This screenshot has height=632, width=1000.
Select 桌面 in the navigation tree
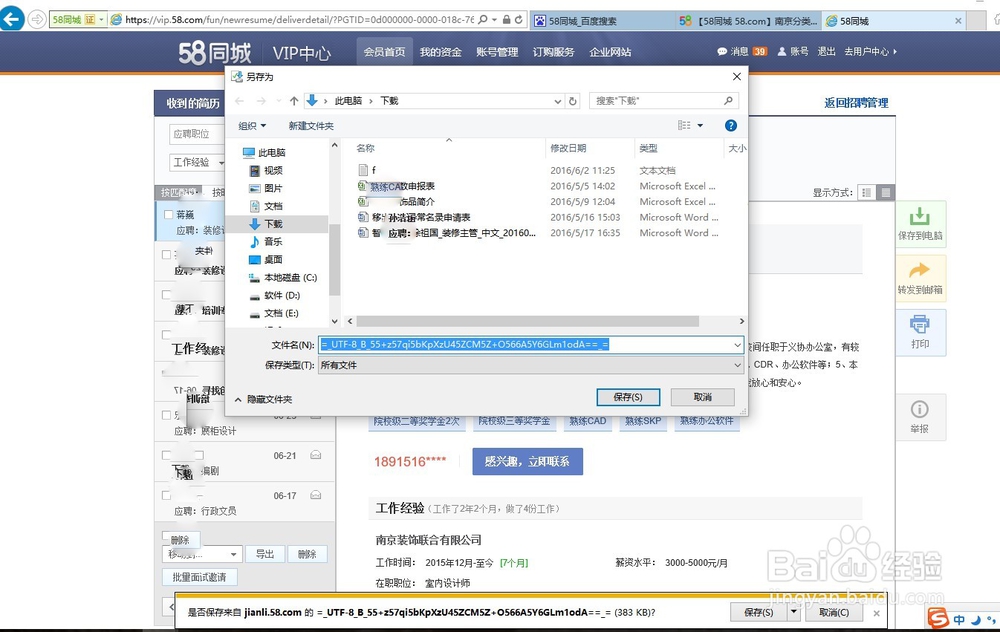pos(267,260)
